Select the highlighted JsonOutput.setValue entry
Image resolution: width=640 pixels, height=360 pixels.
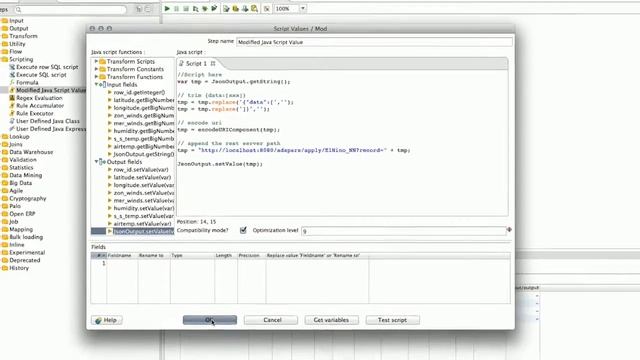(x=144, y=231)
